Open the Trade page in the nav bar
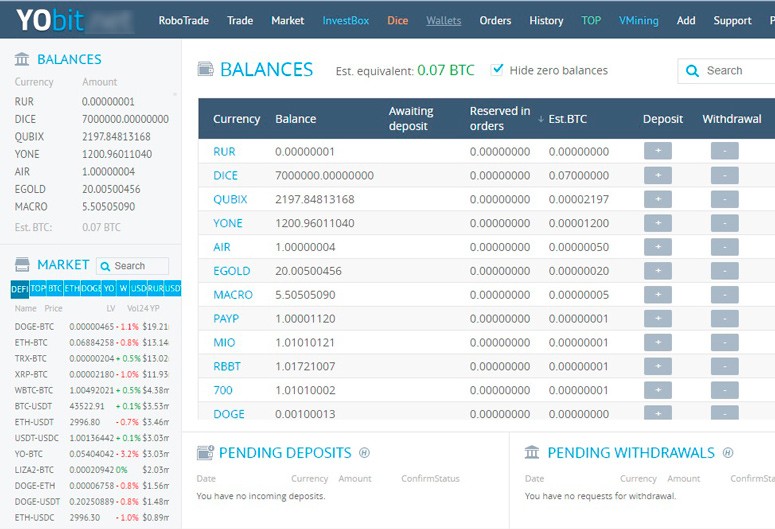This screenshot has width=775, height=529. pyautogui.click(x=240, y=20)
